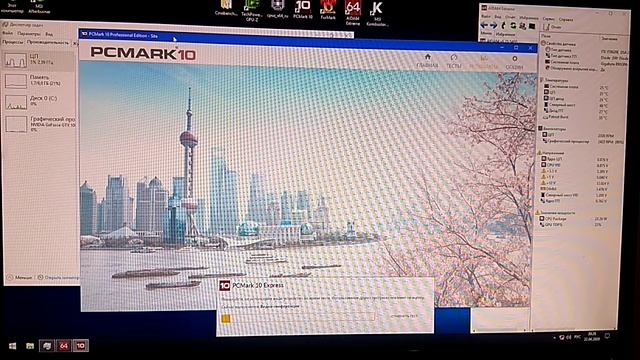The image size is (640, 360).
Task: Open PCMark 10 Results (Результаты) section
Action: click(x=483, y=62)
